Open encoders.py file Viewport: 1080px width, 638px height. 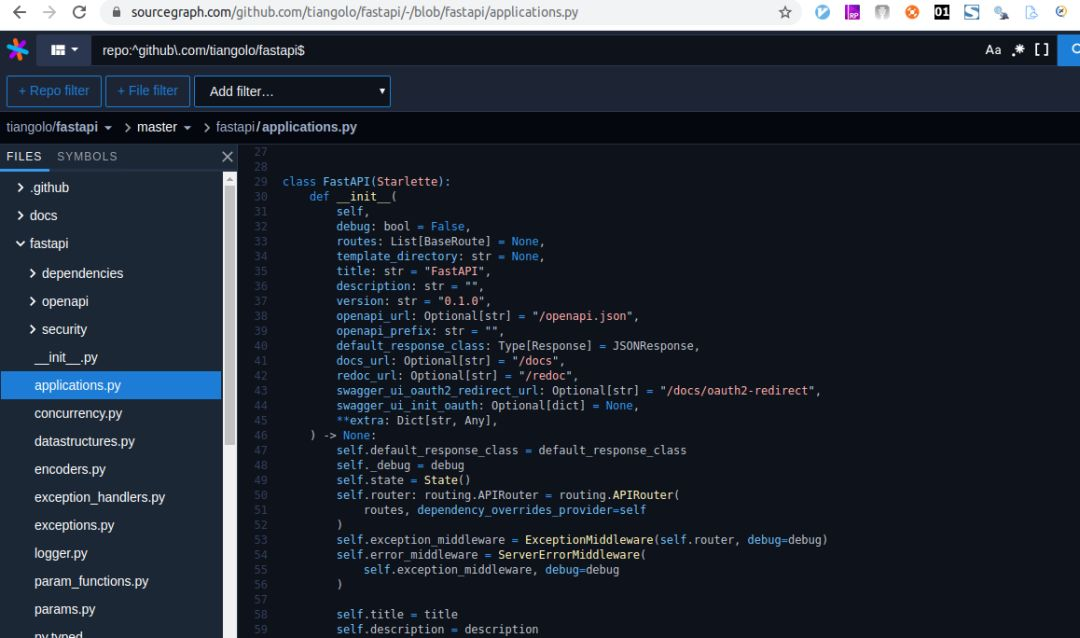pos(70,469)
